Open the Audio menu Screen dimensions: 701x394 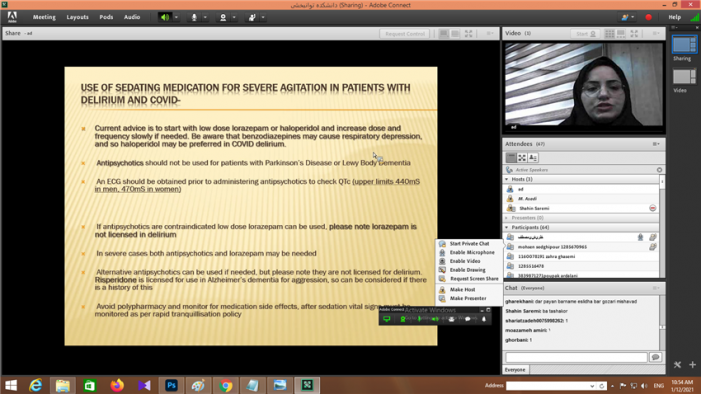point(132,17)
